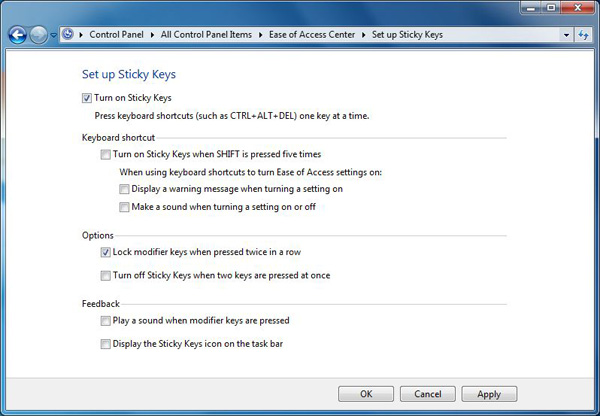Enable warning message when turning setting on

point(124,189)
